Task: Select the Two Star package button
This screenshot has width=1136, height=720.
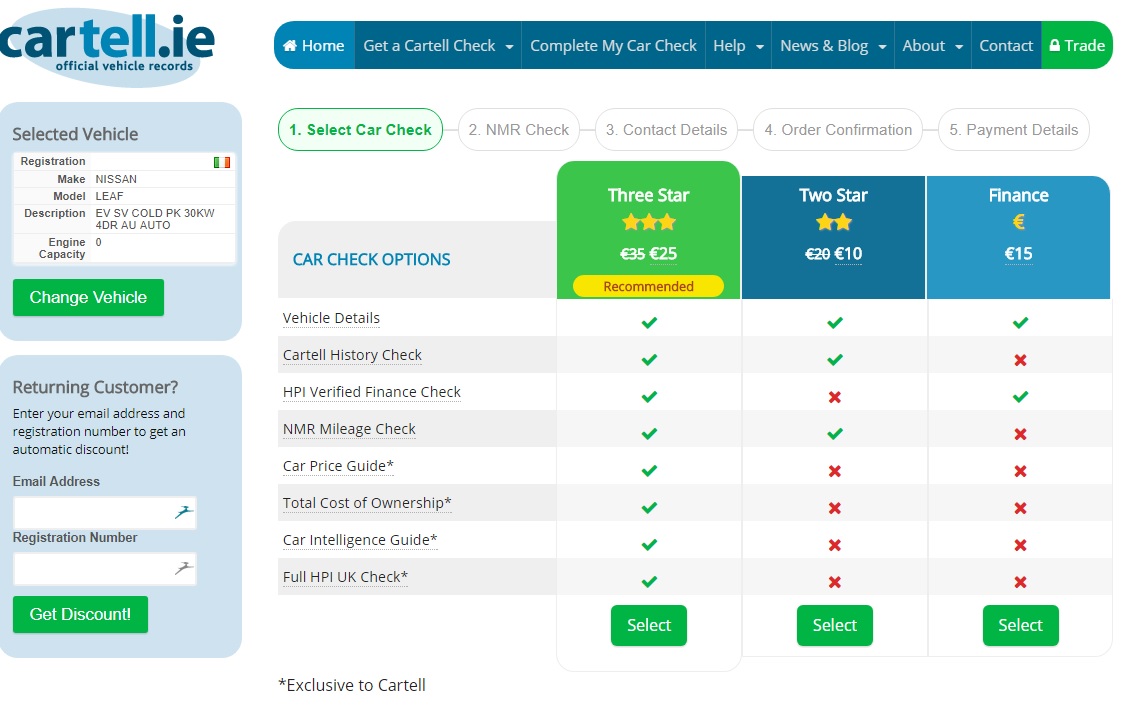Action: [x=835, y=625]
